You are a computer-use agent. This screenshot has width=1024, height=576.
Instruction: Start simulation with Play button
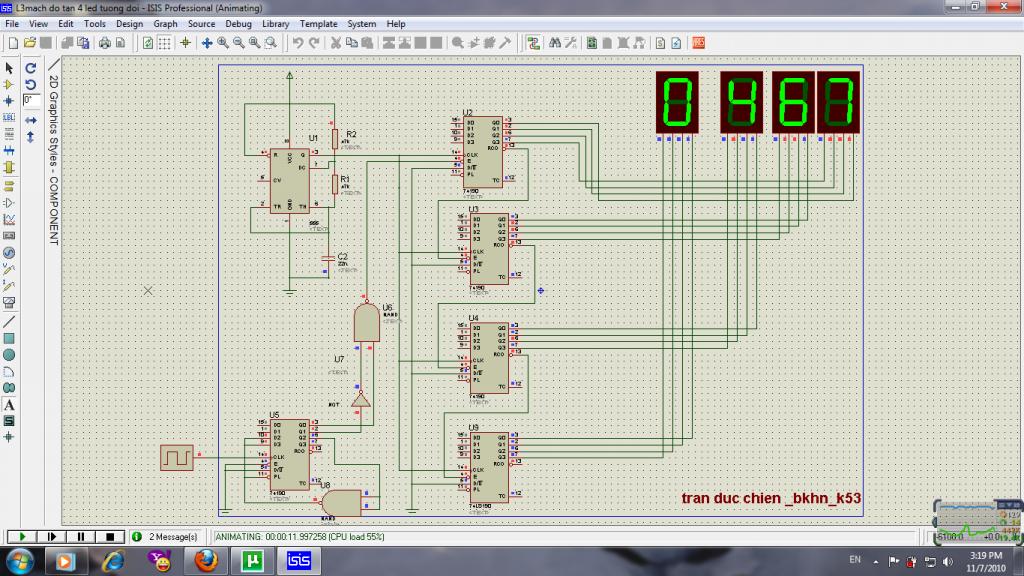click(22, 537)
